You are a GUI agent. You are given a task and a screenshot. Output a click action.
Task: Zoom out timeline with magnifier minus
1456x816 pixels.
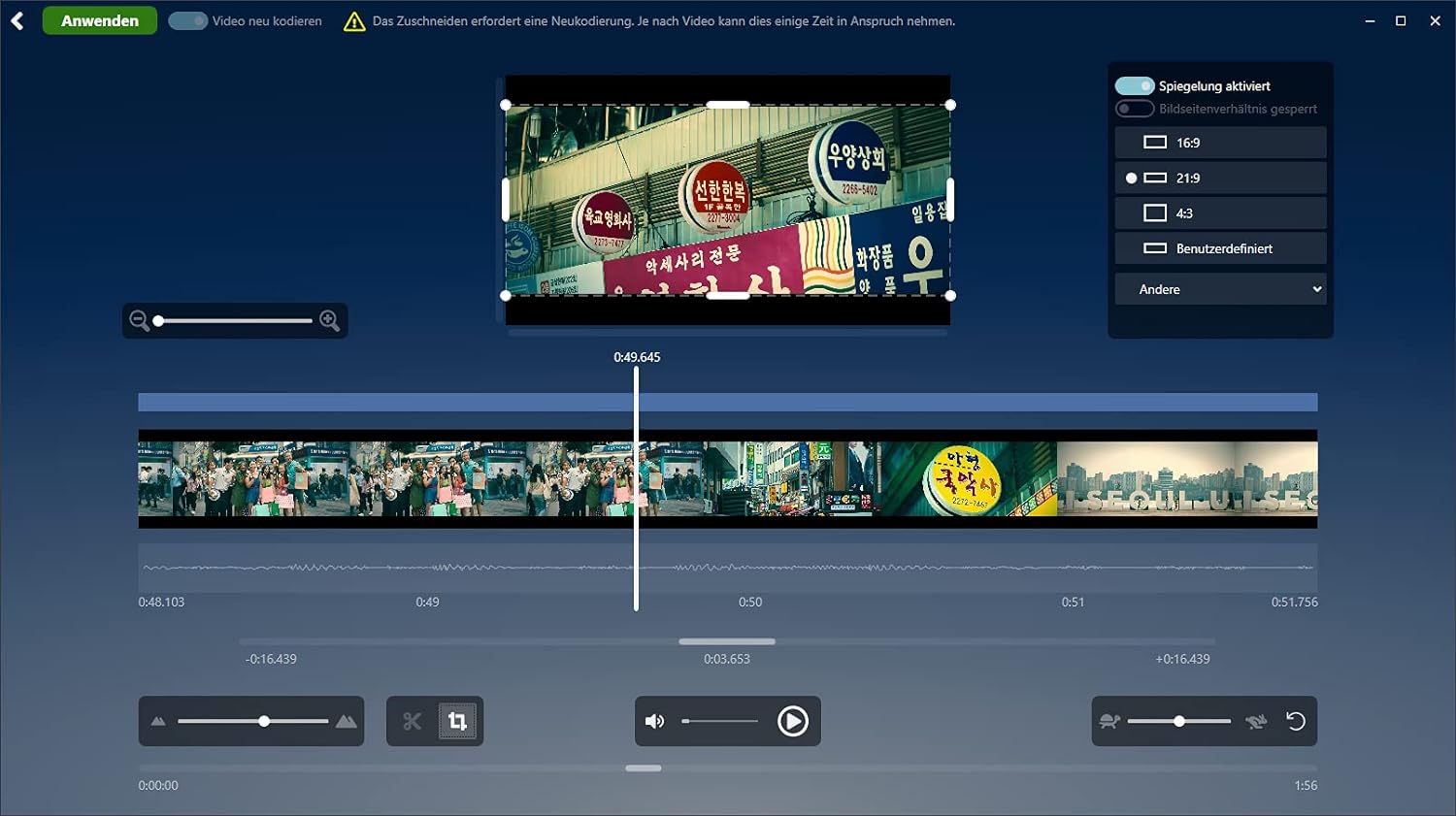coord(140,321)
